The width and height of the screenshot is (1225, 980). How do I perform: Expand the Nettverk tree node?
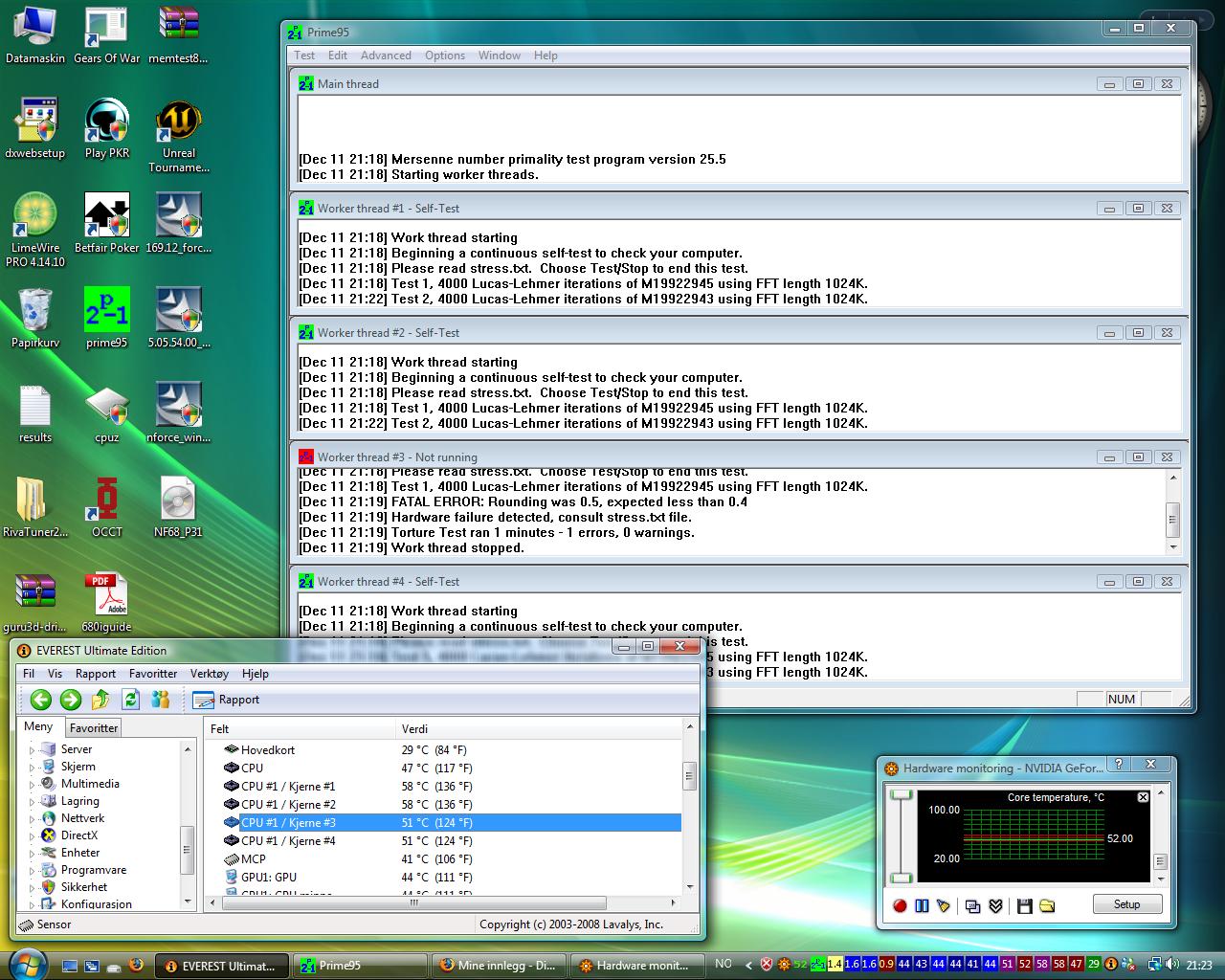pyautogui.click(x=32, y=819)
